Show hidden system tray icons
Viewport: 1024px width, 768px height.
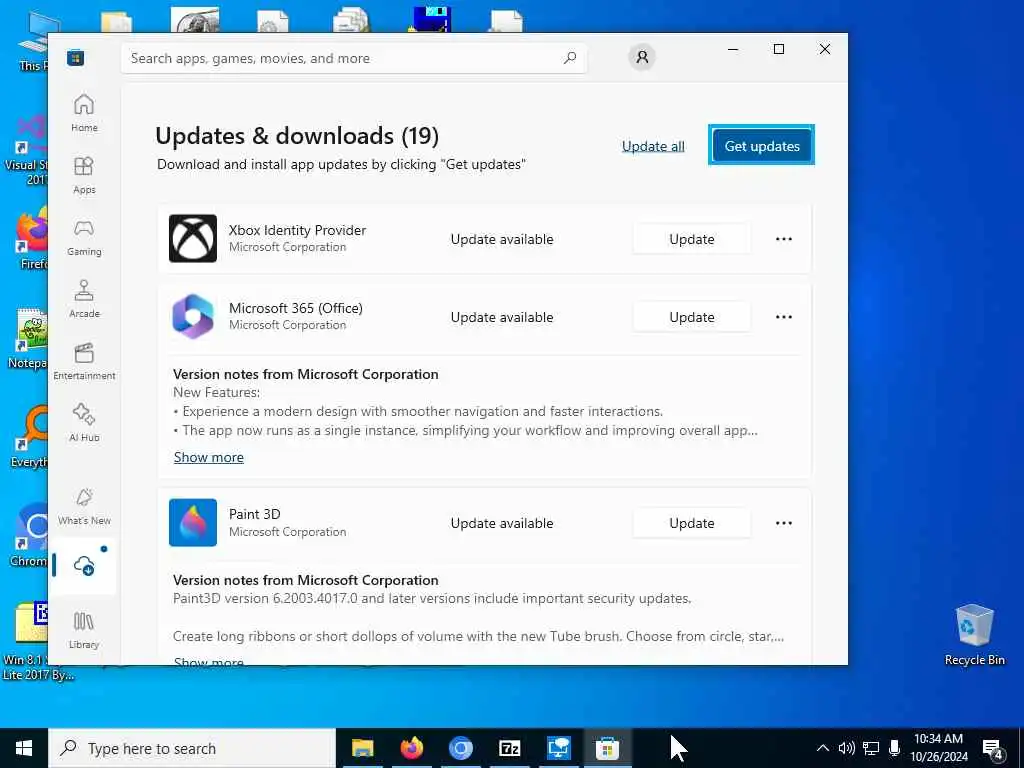pos(823,748)
